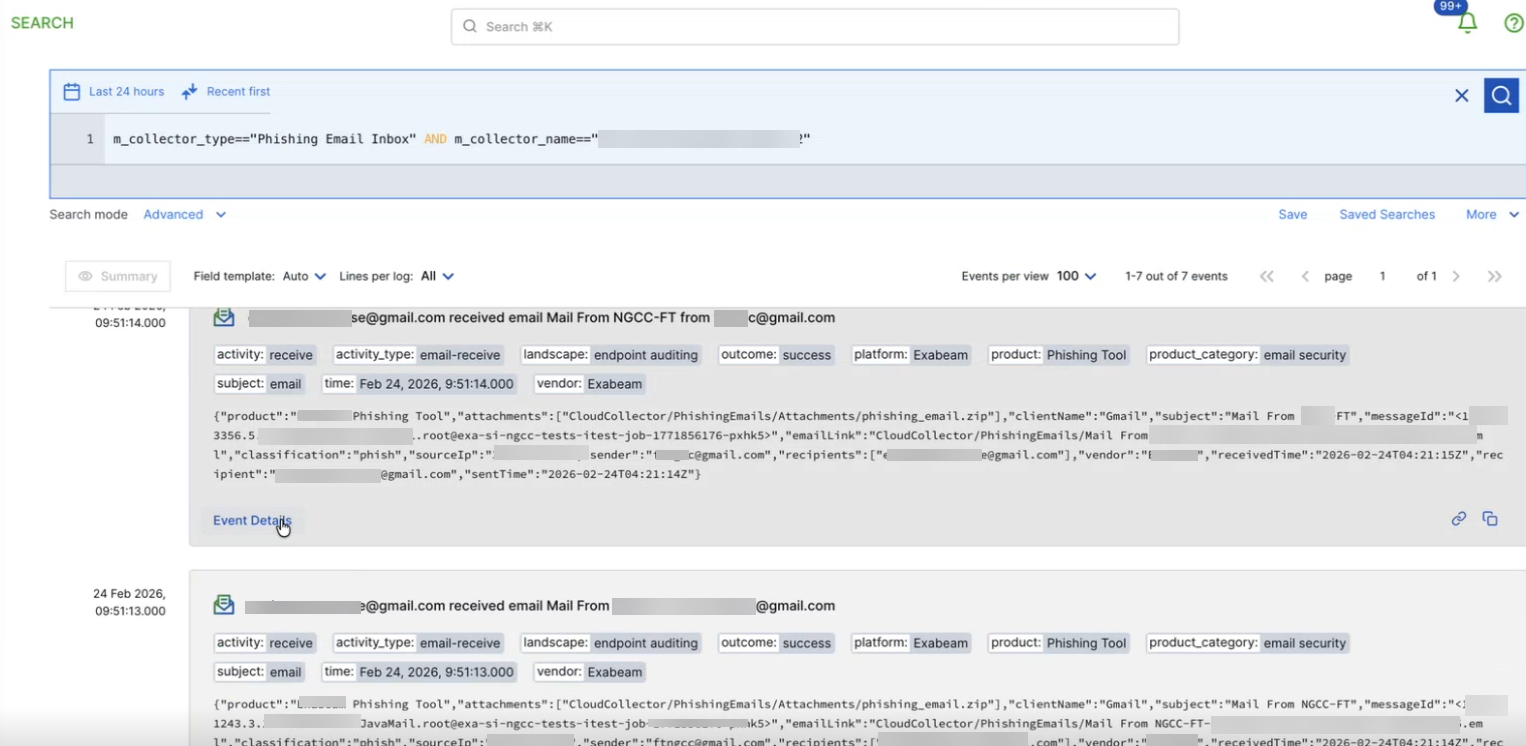Run the query with the blue search button
This screenshot has width=1526, height=746.
click(1500, 95)
